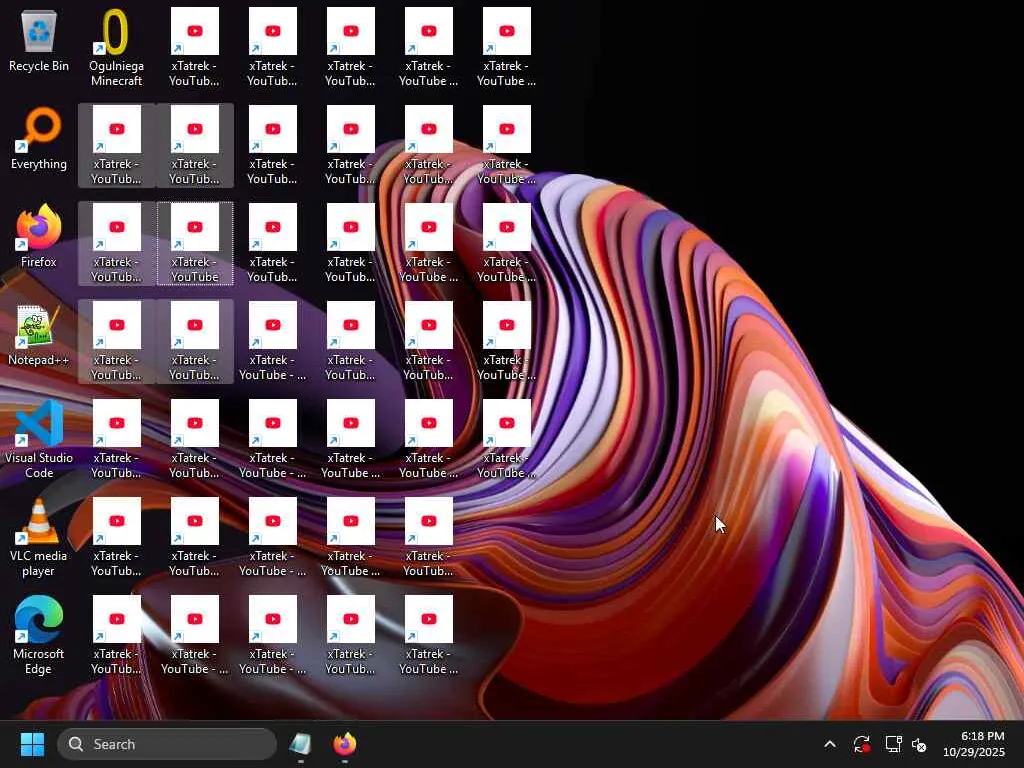Screen dimensions: 1024x768
Task: Select the VLC media player shortcut
Action: coord(39,537)
